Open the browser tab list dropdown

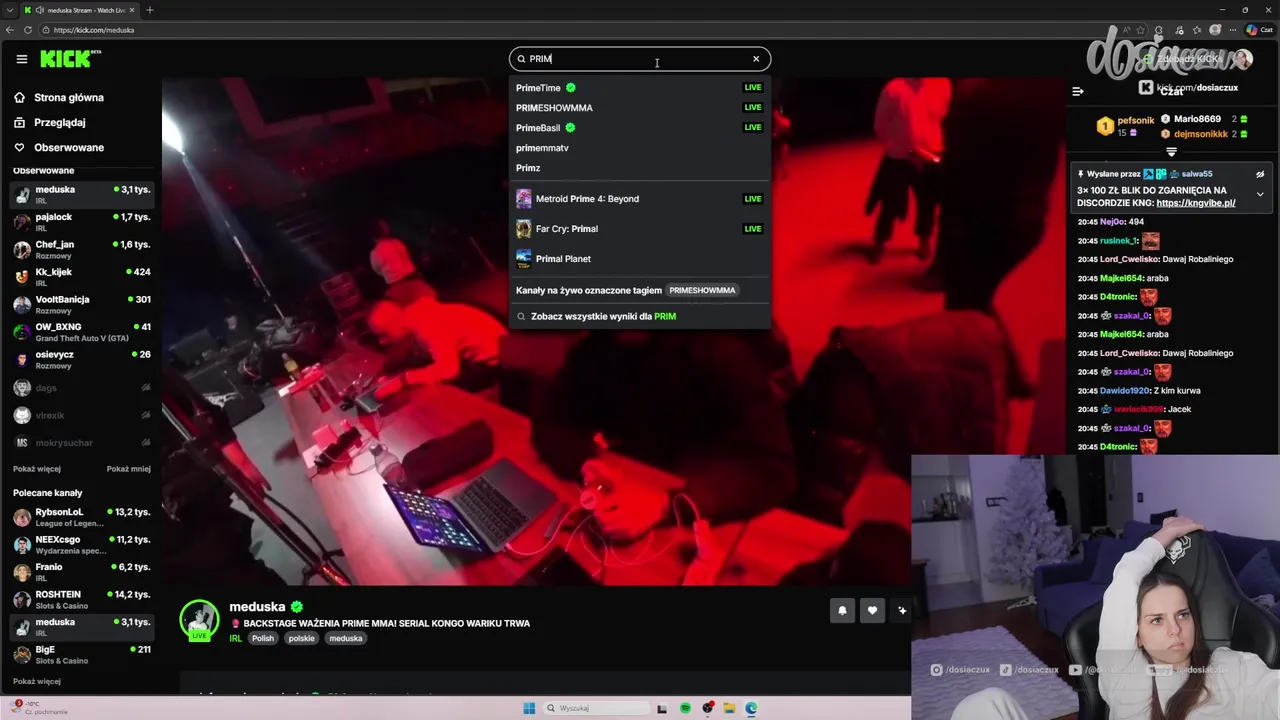point(9,10)
